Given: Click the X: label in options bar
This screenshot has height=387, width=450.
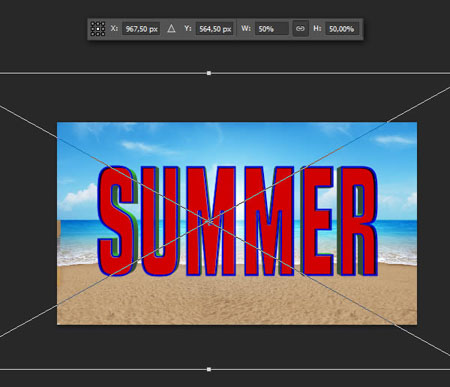Looking at the screenshot, I should tap(114, 29).
